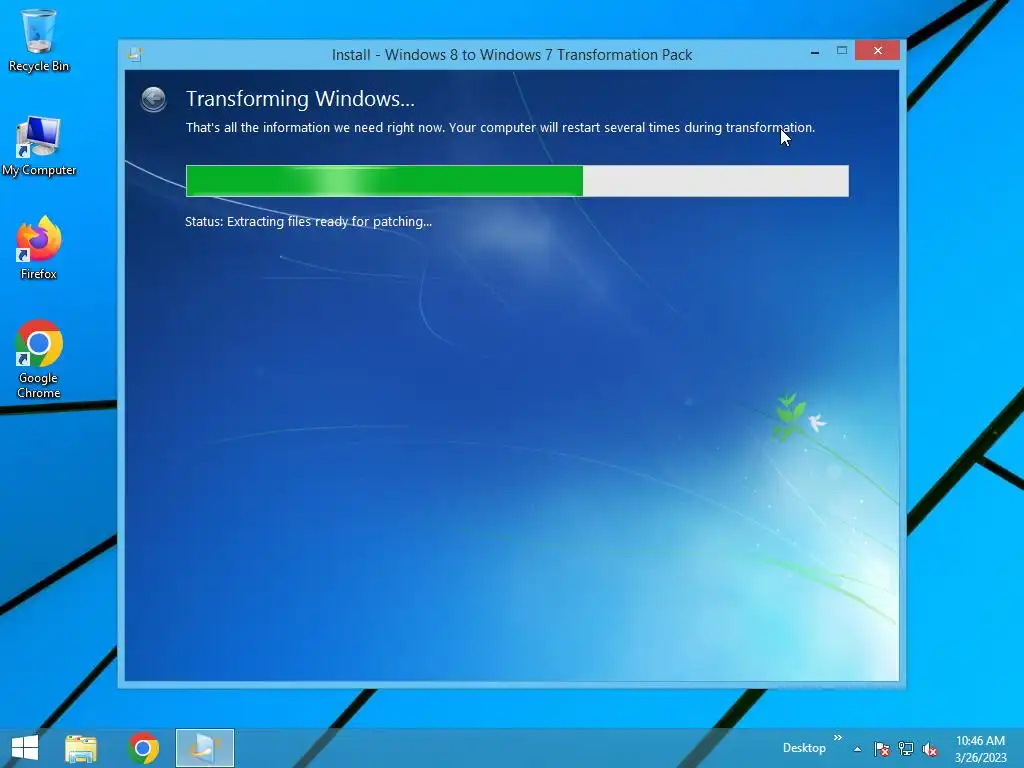The width and height of the screenshot is (1024, 768).
Task: Close the Transformation Pack installer window
Action: 877,50
